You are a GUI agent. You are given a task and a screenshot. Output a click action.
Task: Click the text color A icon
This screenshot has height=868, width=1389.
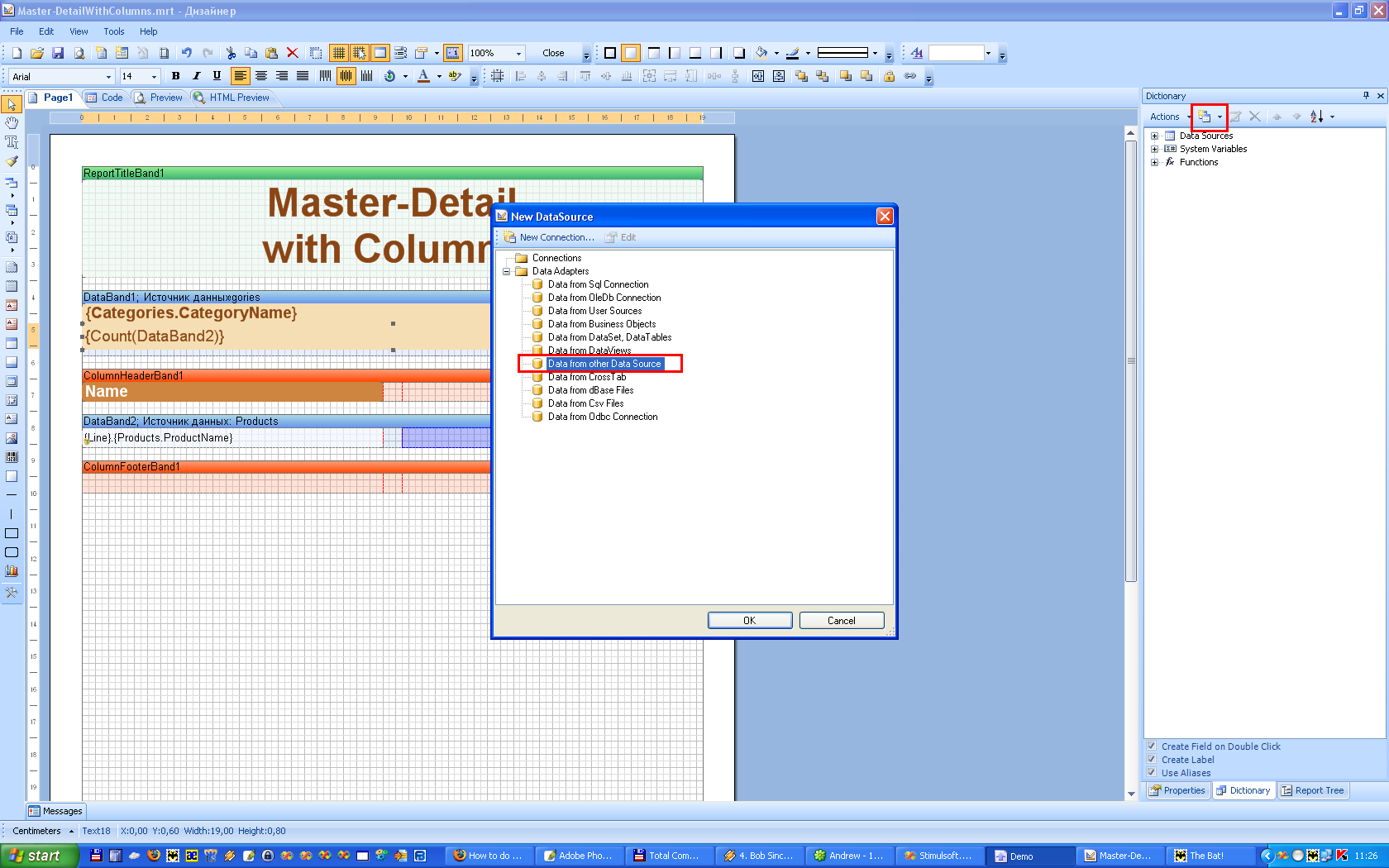pos(423,76)
